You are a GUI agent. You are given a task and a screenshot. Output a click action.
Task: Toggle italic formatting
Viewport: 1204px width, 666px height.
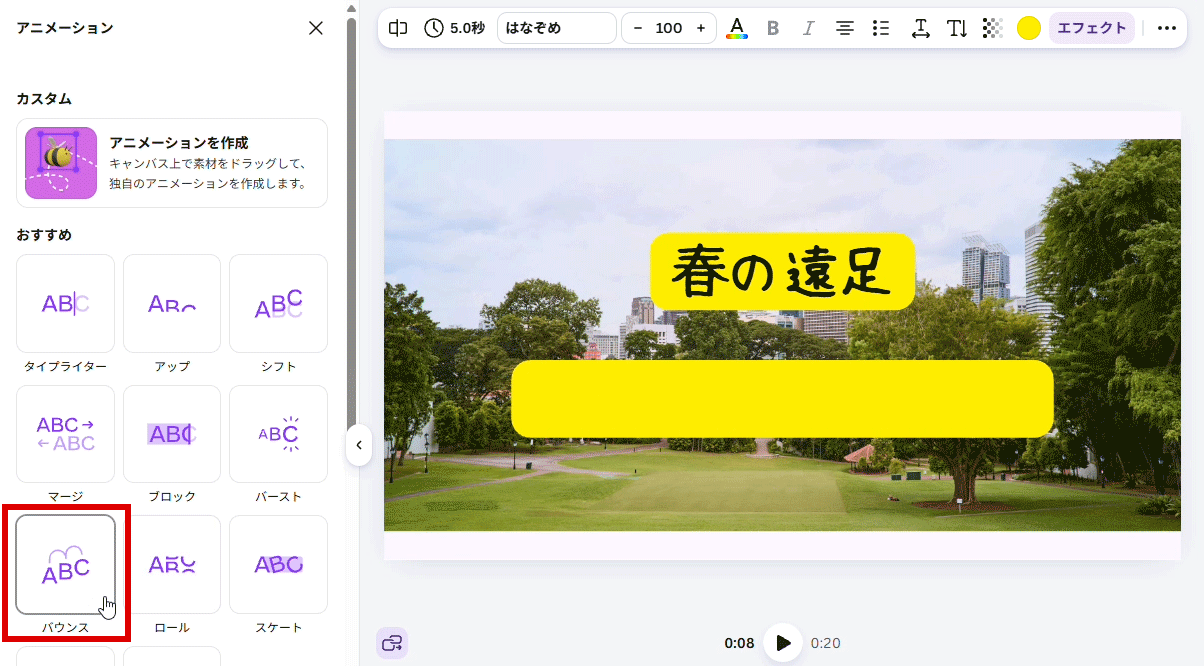point(808,28)
